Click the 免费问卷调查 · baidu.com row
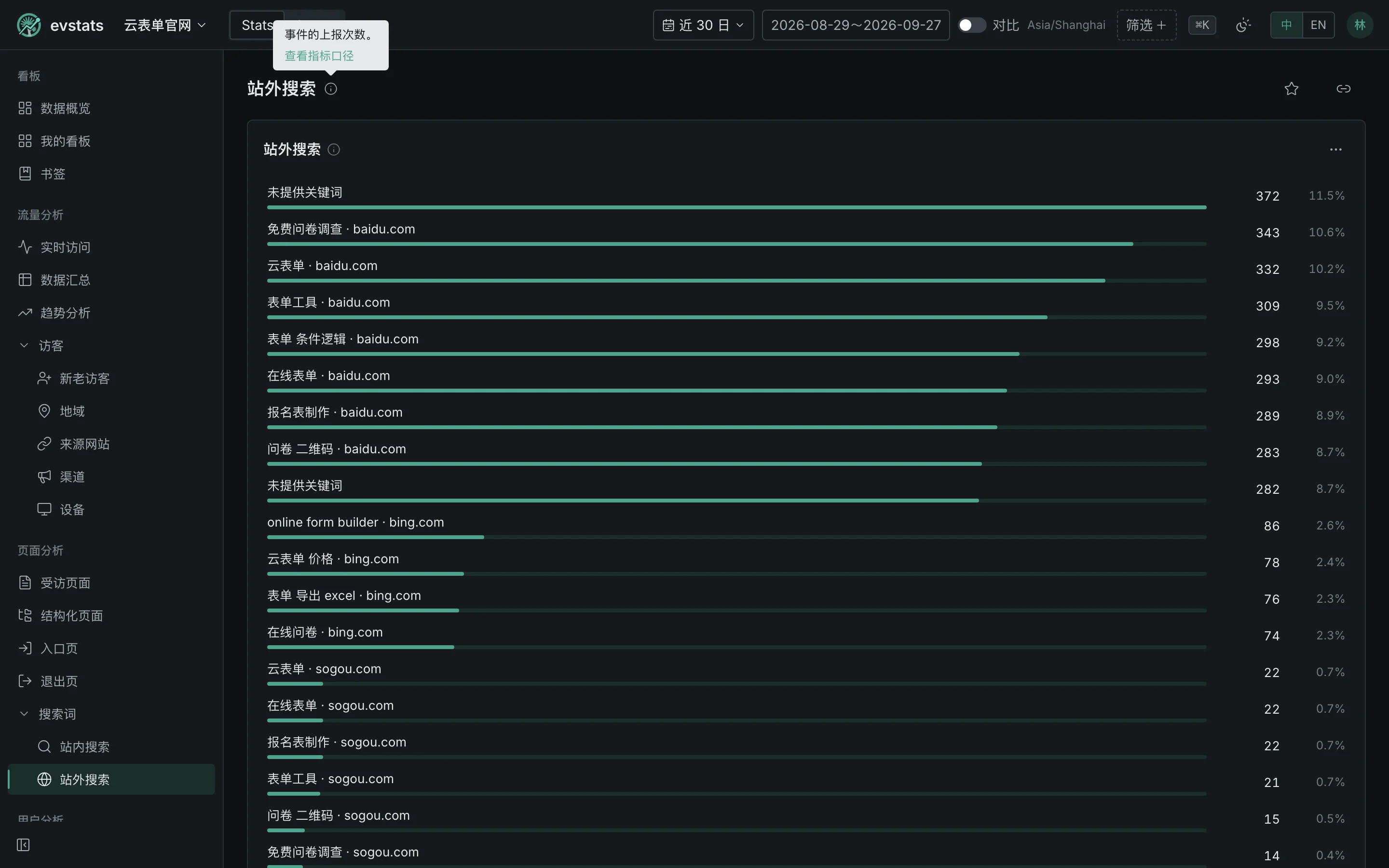The width and height of the screenshot is (1389, 868). [x=806, y=232]
